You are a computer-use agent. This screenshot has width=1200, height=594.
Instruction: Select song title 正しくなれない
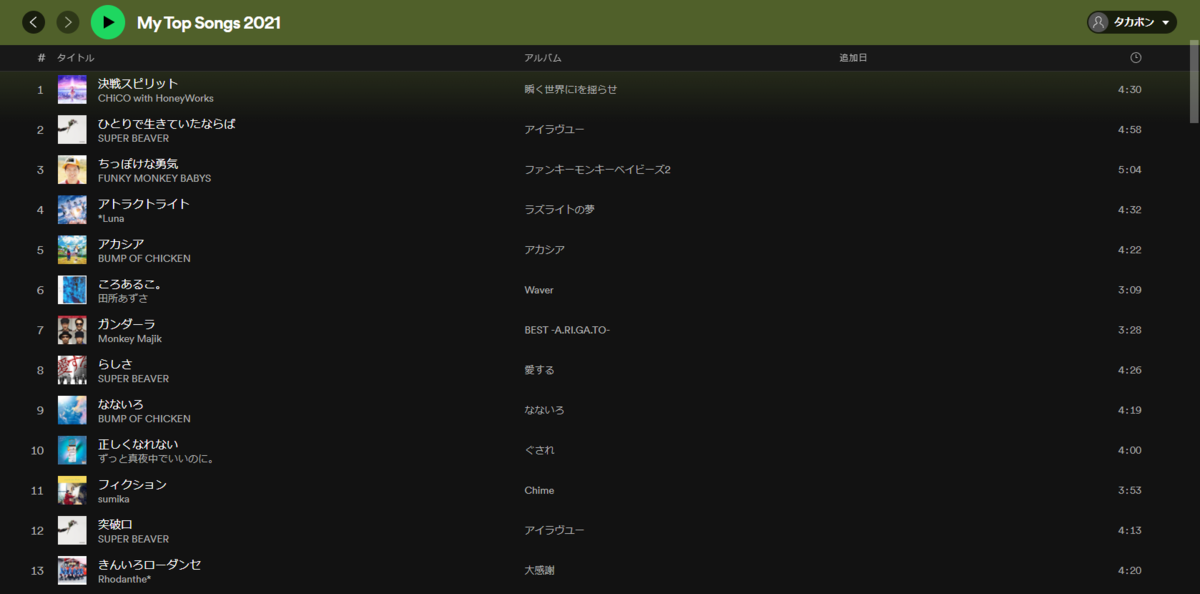point(138,443)
